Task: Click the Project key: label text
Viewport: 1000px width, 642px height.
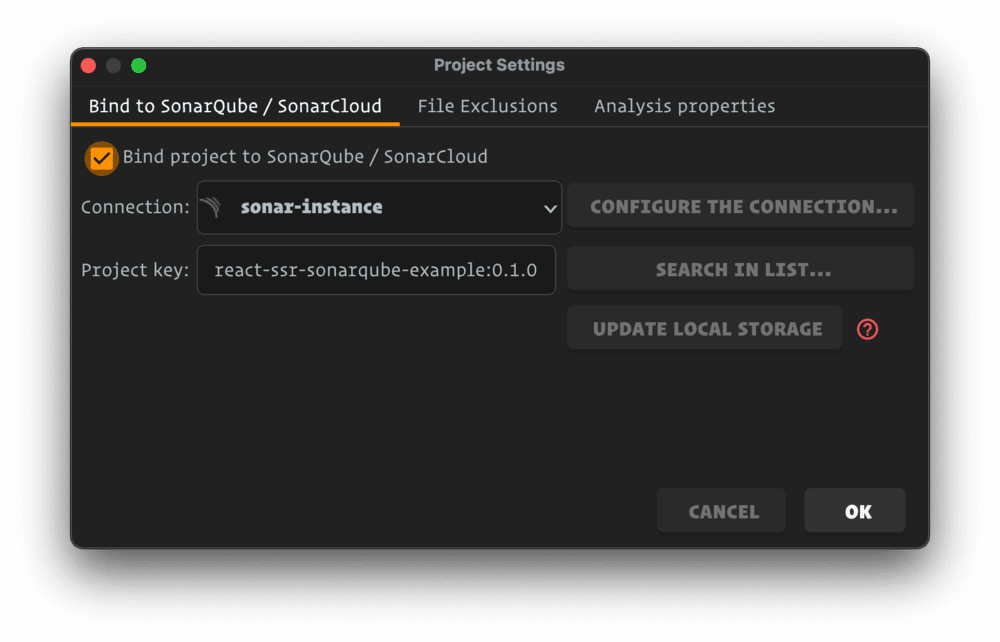Action: 135,270
